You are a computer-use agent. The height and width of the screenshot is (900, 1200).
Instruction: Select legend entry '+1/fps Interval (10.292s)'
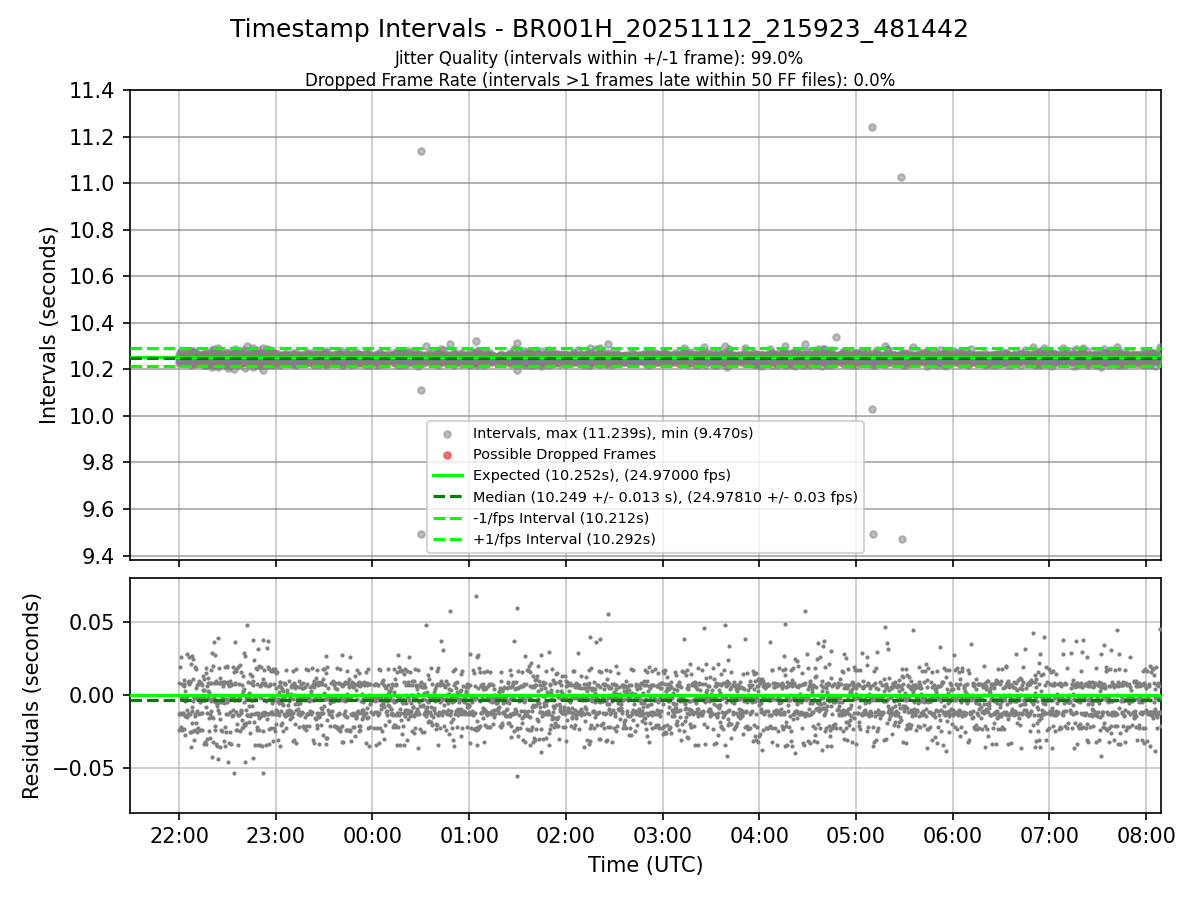pyautogui.click(x=564, y=539)
